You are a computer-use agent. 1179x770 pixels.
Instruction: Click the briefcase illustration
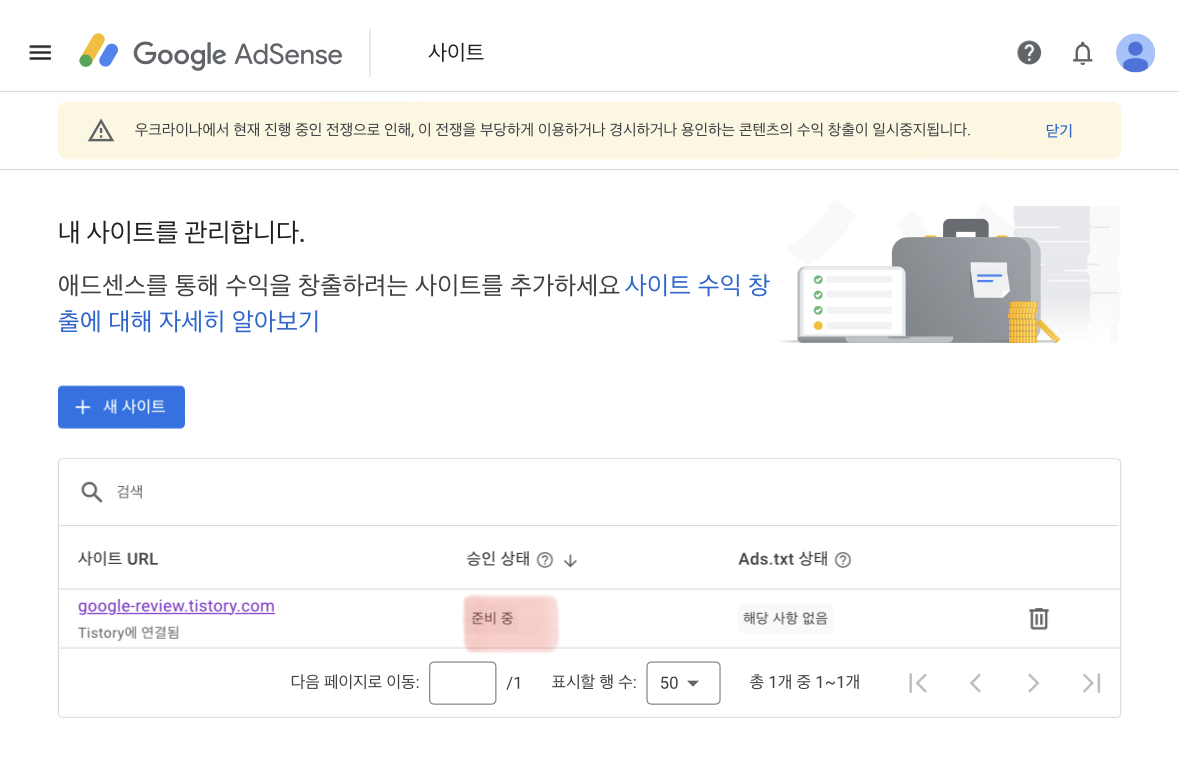coord(949,274)
